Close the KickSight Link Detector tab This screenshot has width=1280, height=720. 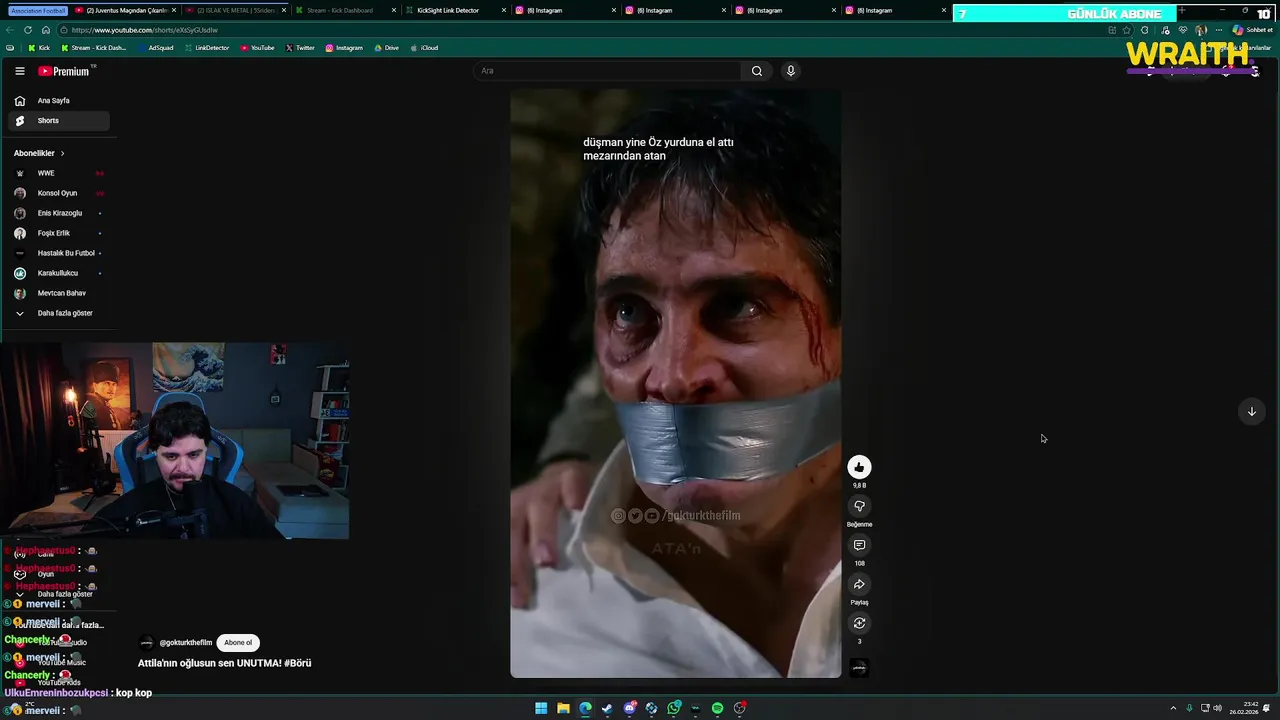504,10
